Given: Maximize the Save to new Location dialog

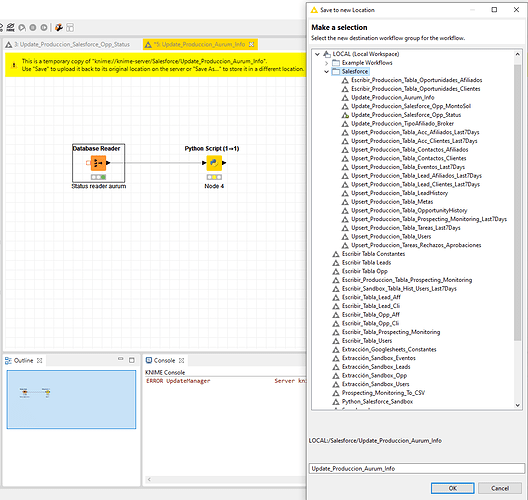Looking at the screenshot, I should pos(494,10).
